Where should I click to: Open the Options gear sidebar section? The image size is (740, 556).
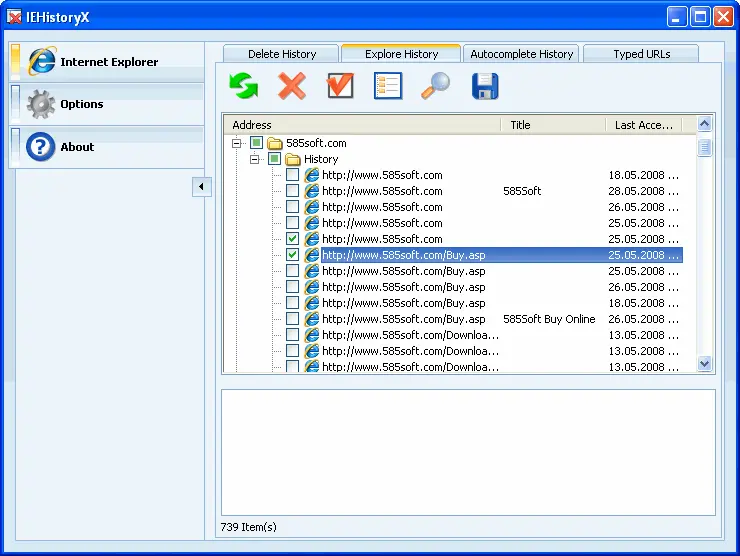click(x=80, y=104)
